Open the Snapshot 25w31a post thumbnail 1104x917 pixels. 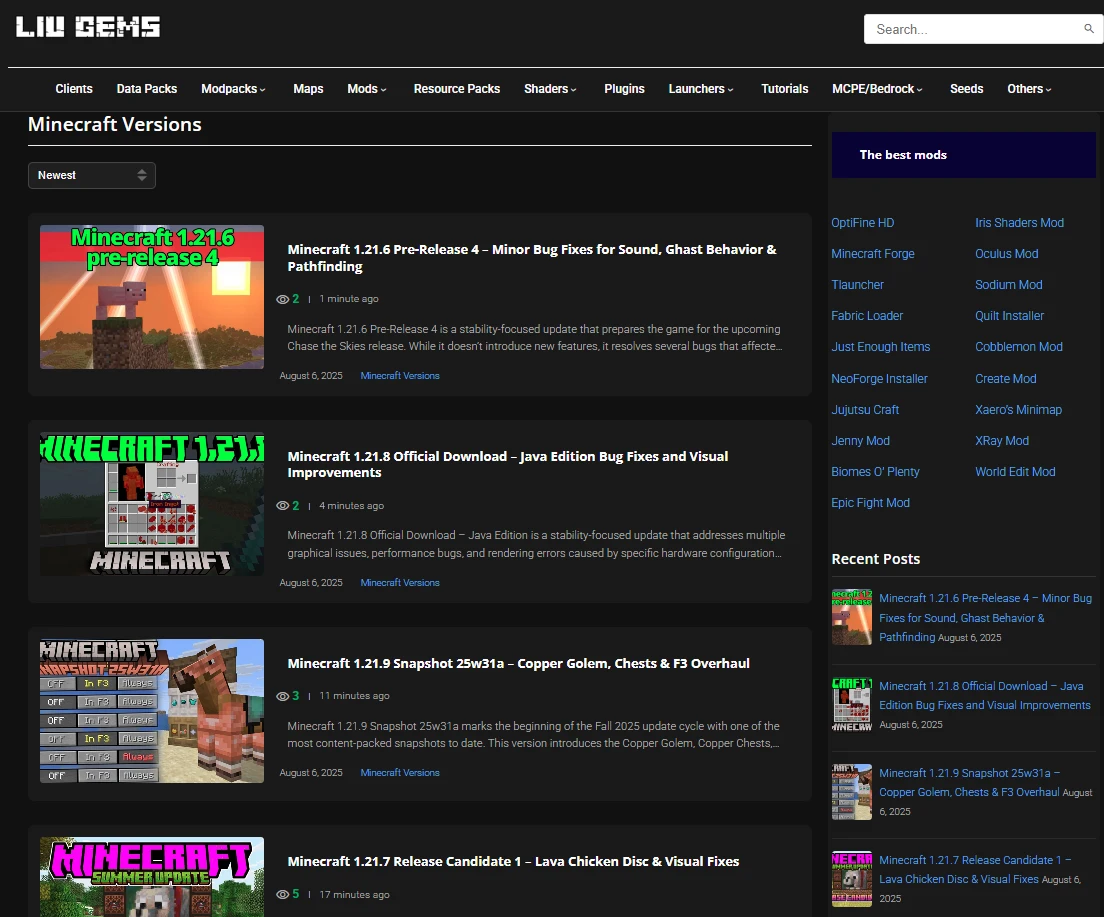[152, 711]
